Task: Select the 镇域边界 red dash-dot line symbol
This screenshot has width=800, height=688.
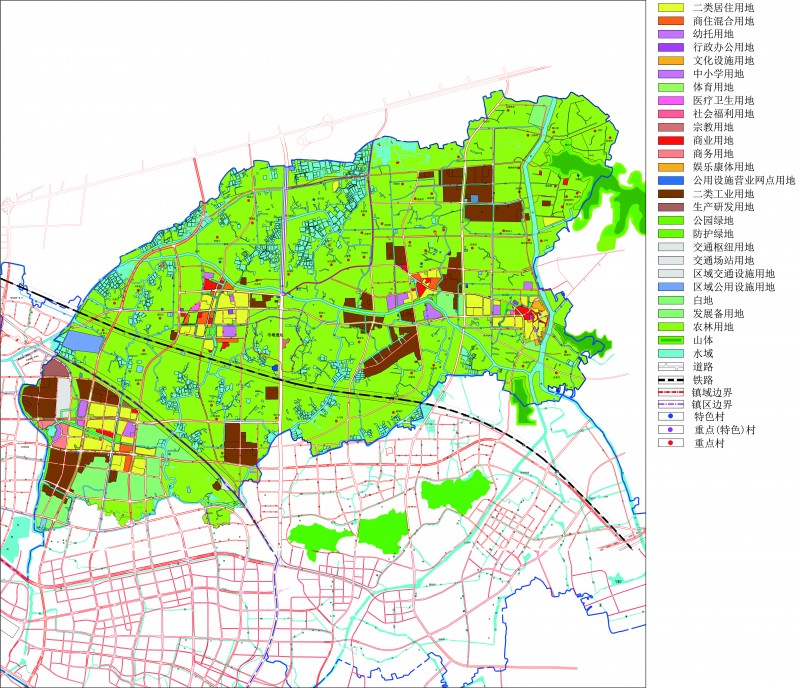Action: 669,393
